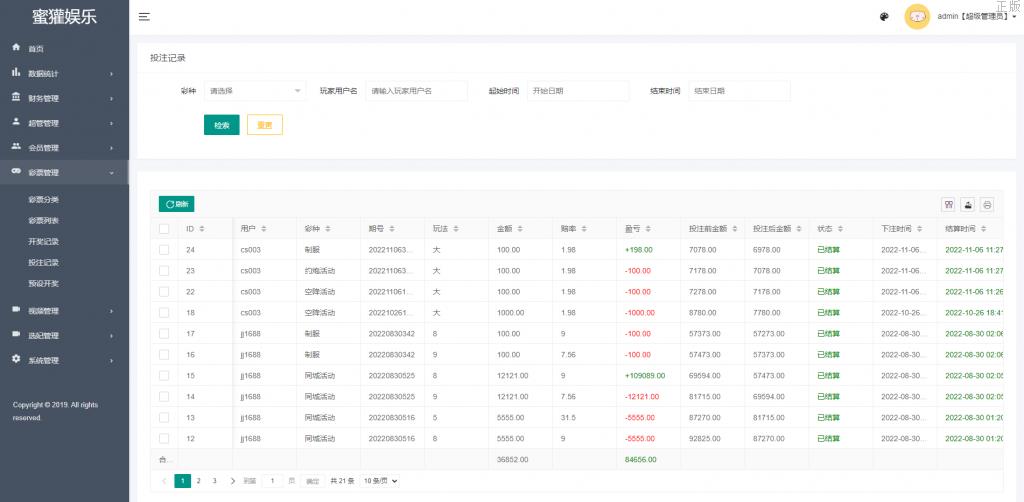Open the 10条/页 page size dropdown
Viewport: 1024px width, 502px height.
coord(379,481)
